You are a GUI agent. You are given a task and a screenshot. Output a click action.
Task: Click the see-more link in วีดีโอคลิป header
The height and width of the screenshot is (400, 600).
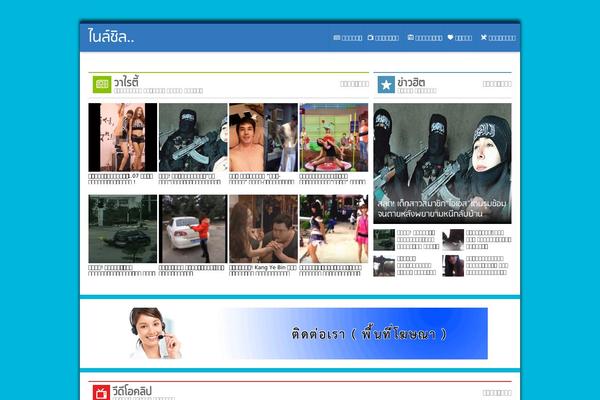pyautogui.click(x=497, y=393)
